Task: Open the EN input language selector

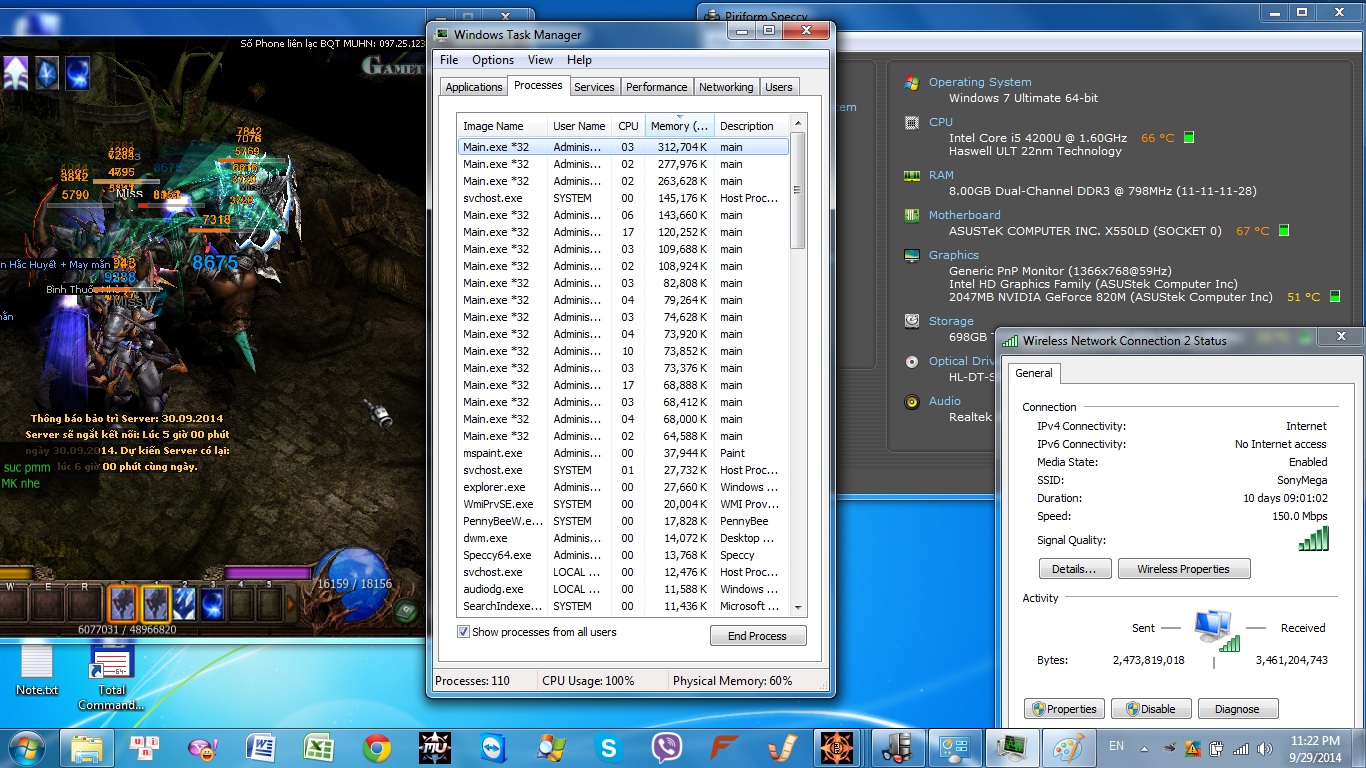Action: pos(1116,746)
